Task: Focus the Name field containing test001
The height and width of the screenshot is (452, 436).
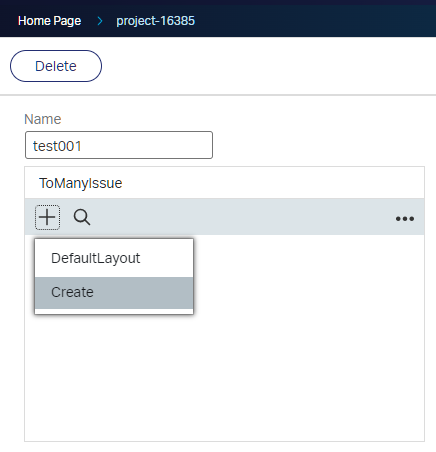Action: pos(119,145)
